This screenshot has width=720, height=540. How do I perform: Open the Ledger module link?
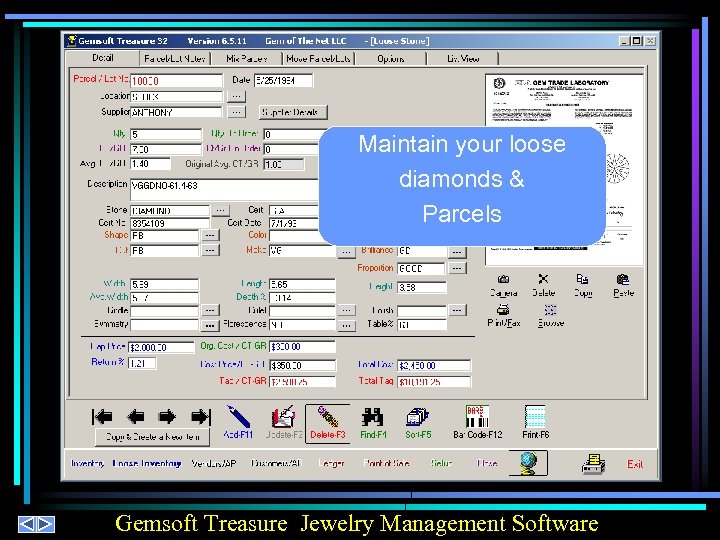pyautogui.click(x=331, y=463)
